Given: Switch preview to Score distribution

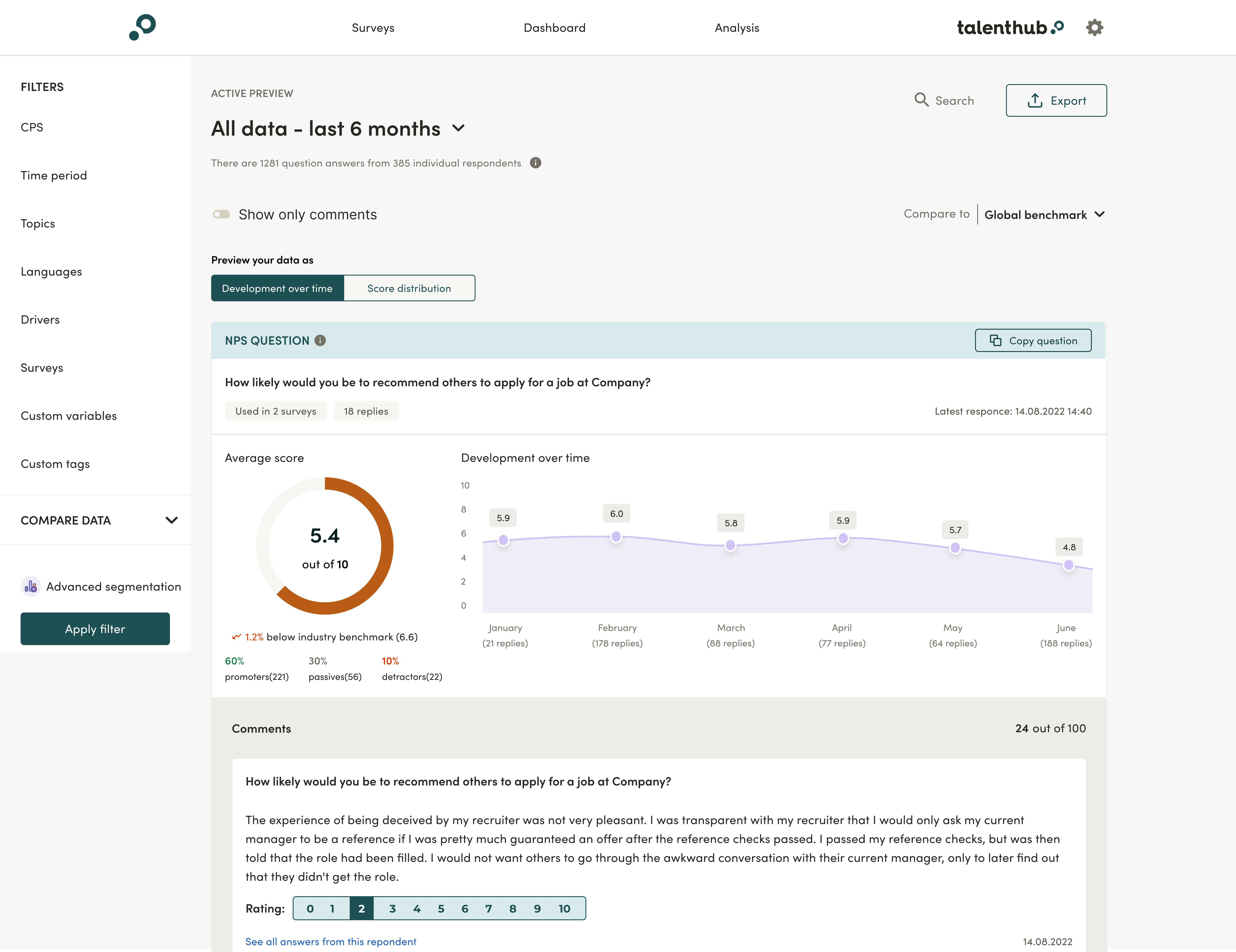Looking at the screenshot, I should point(409,288).
